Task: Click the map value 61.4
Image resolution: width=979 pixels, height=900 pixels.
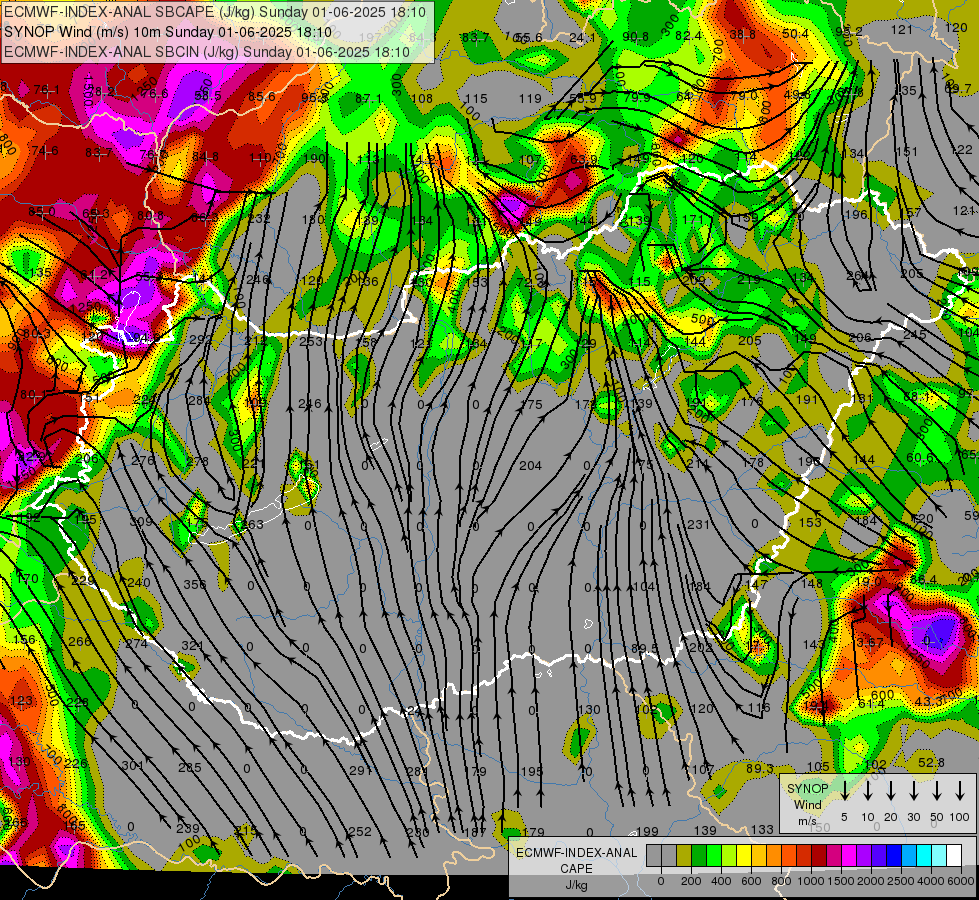Action: [871, 704]
